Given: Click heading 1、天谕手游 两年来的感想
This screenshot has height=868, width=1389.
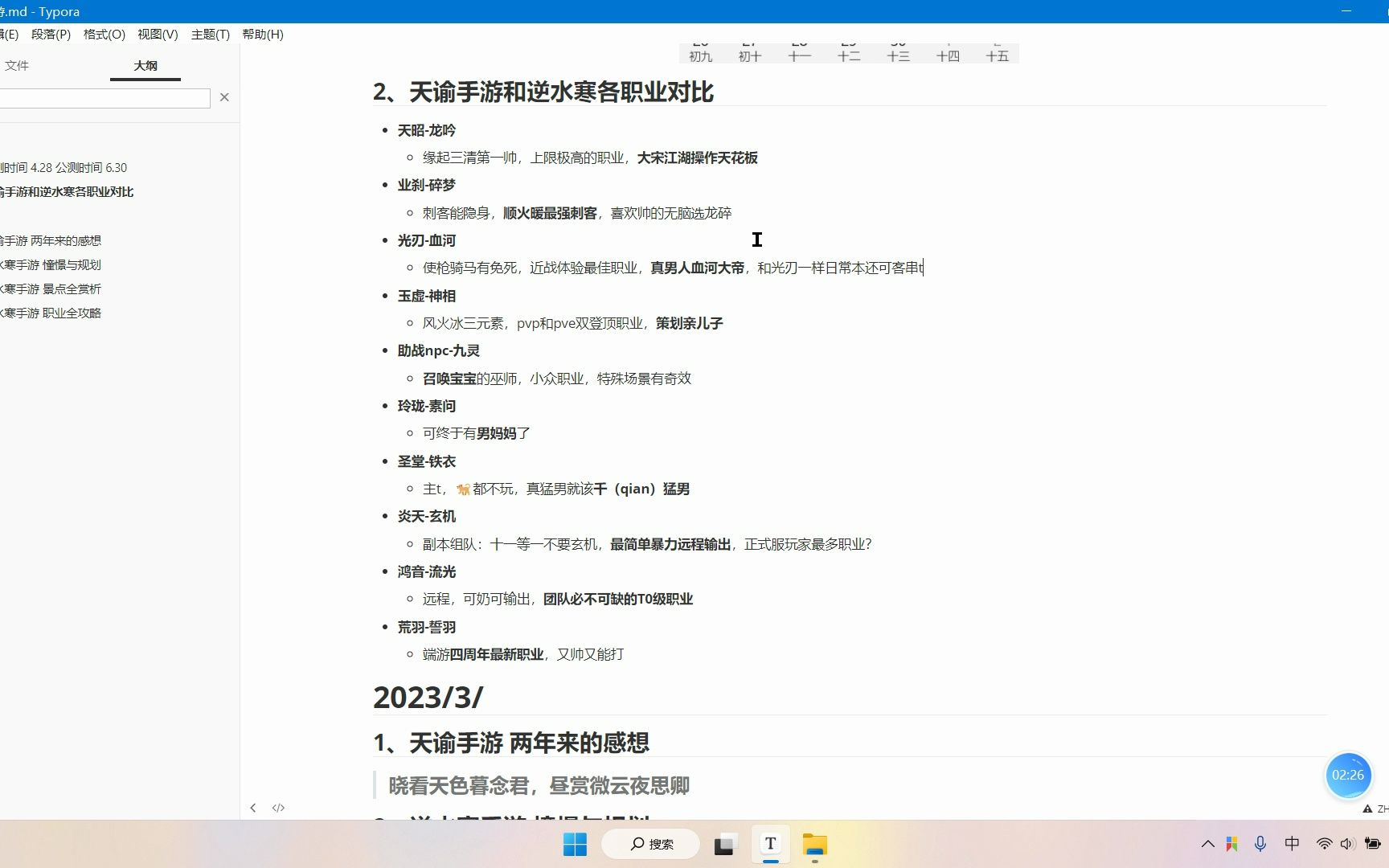Looking at the screenshot, I should [511, 743].
